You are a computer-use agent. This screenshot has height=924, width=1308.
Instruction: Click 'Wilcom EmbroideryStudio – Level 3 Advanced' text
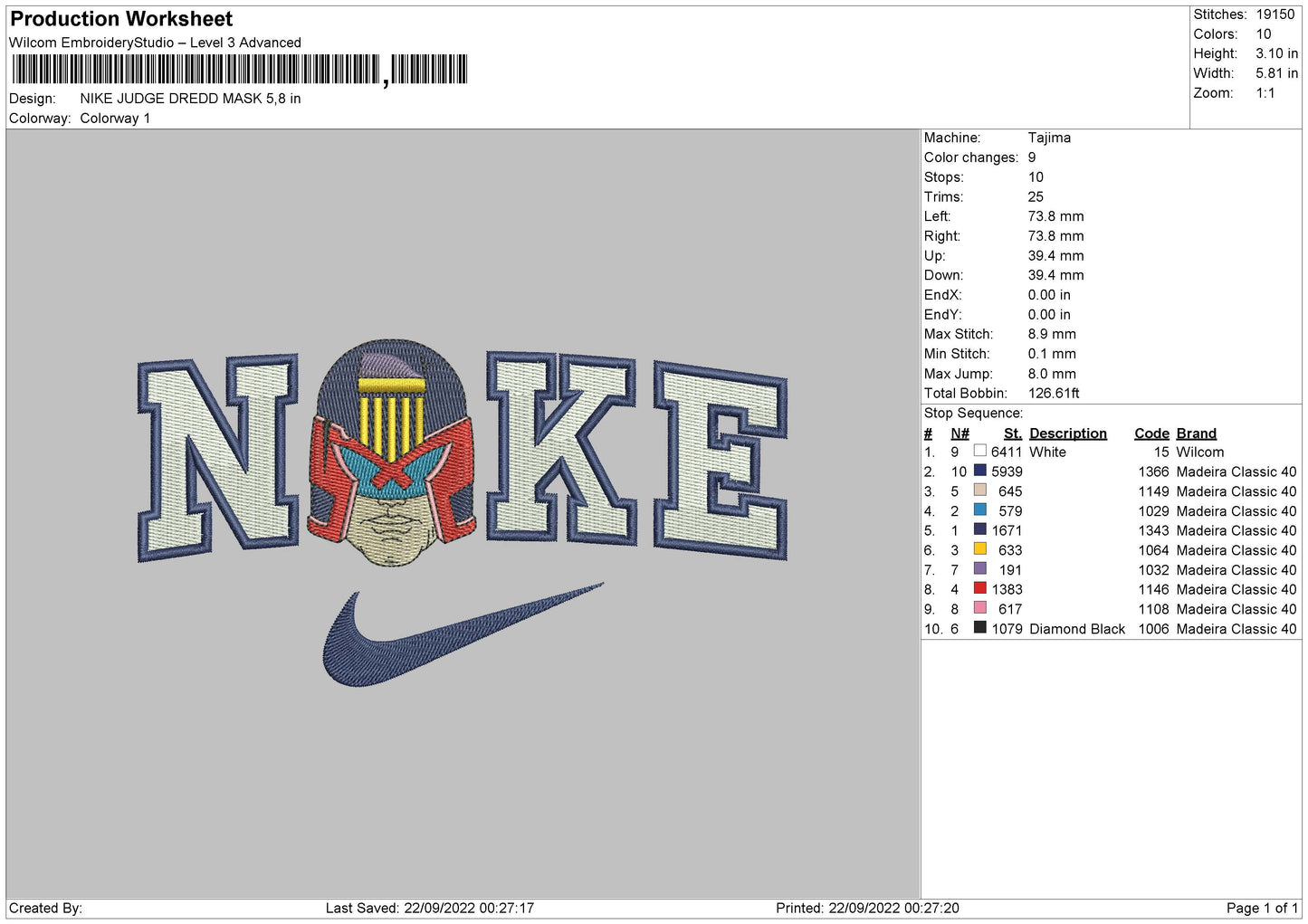[155, 43]
